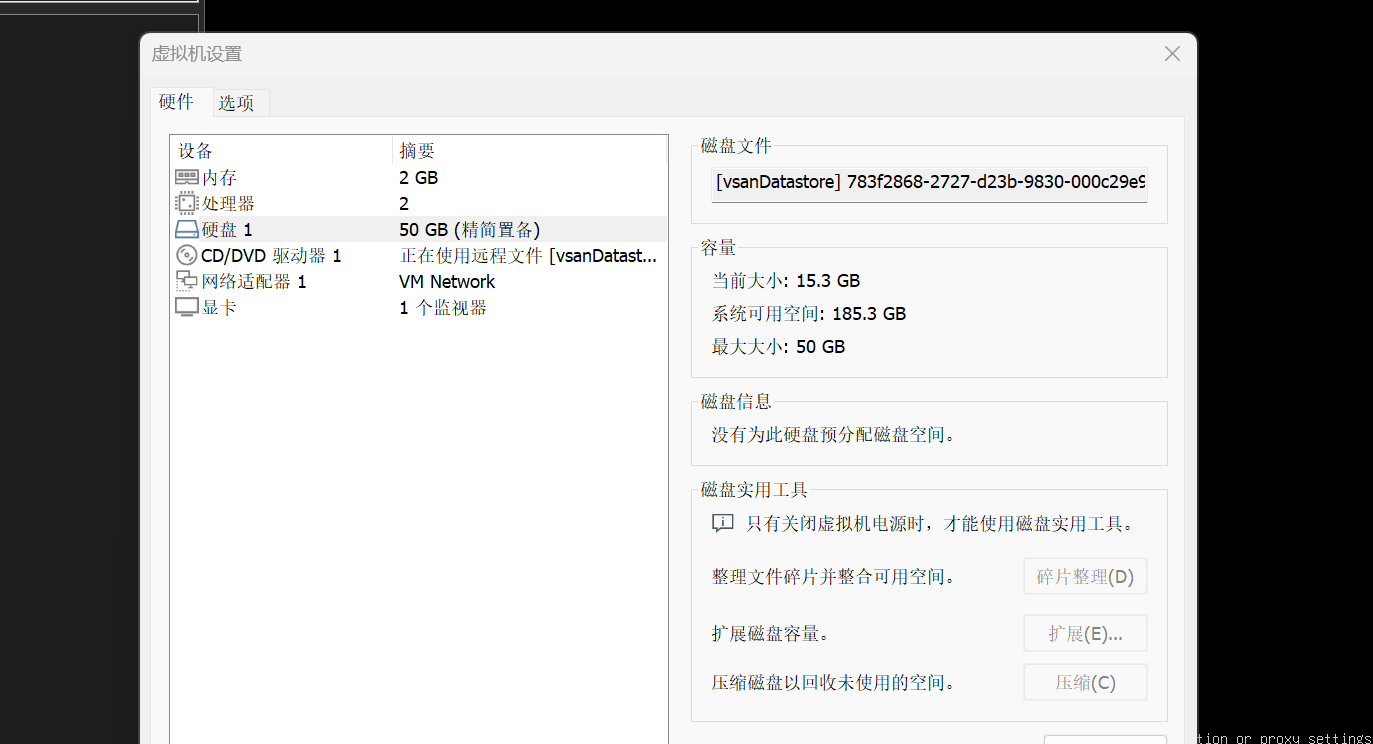This screenshot has height=744, width=1373.
Task: Click the 1 个监视器 summary value
Action: [443, 308]
